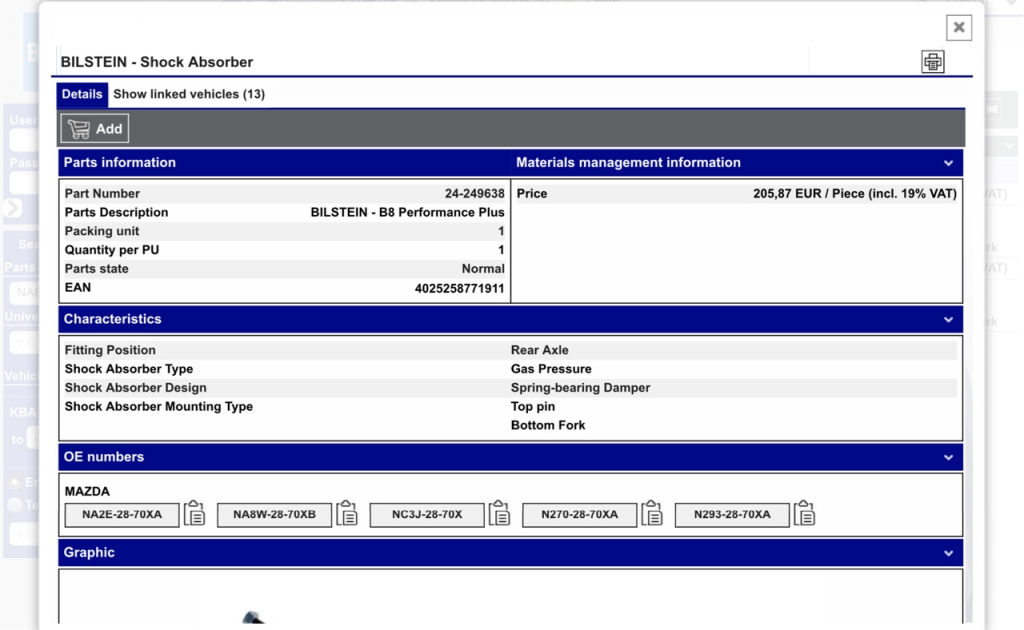The image size is (1024, 630).
Task: Select OE number button N270-28-70XA
Action: coord(579,514)
